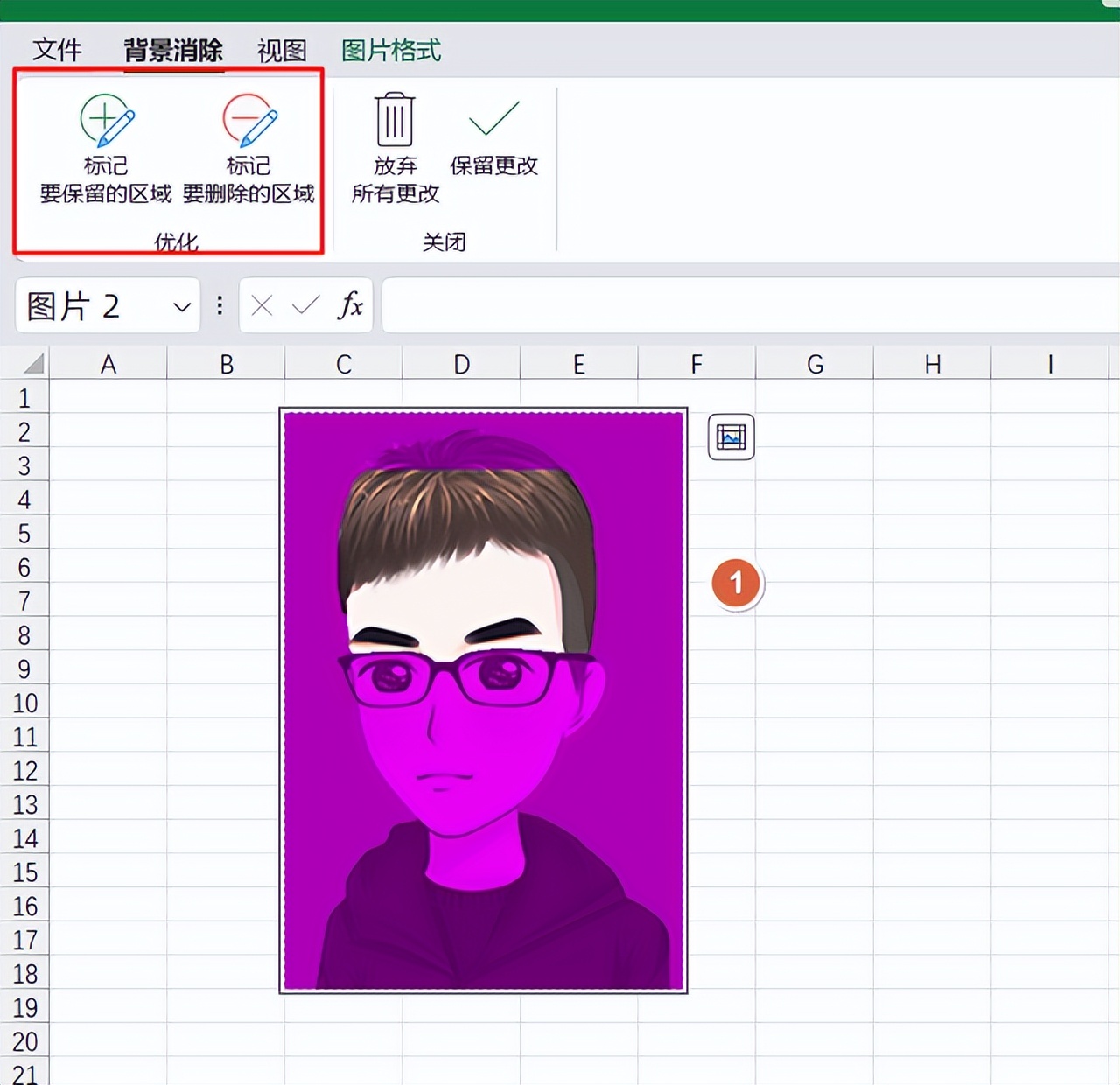Click the formula bar confirm check icon
The image size is (1120, 1085).
tap(305, 305)
